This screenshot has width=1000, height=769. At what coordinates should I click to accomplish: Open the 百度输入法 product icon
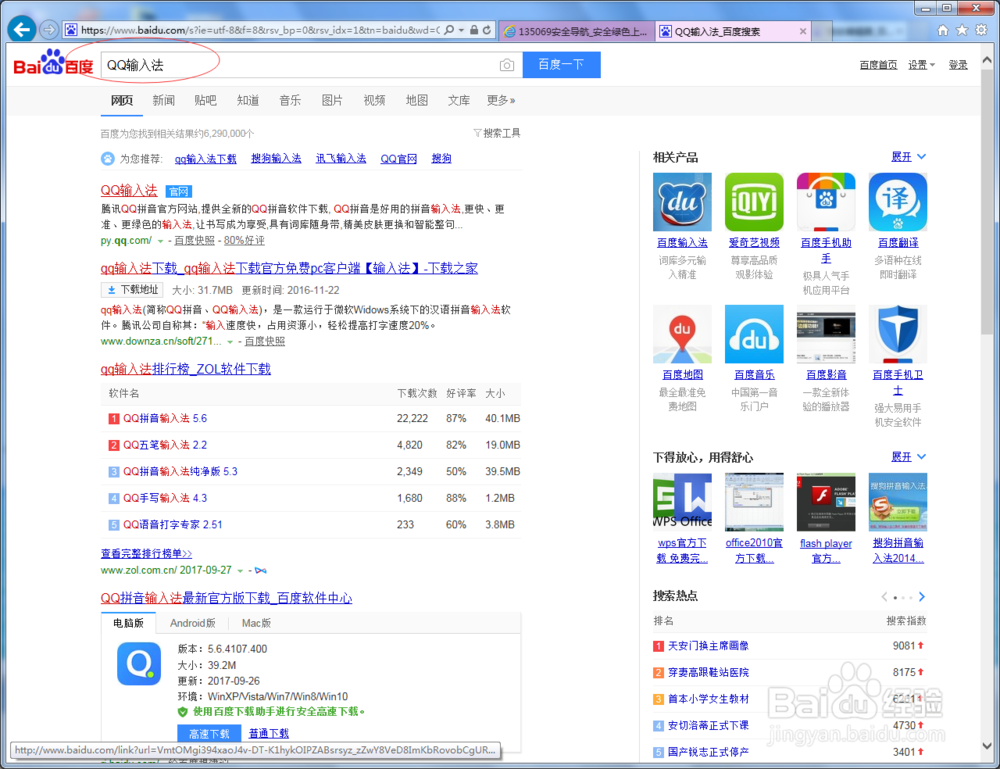(x=682, y=202)
